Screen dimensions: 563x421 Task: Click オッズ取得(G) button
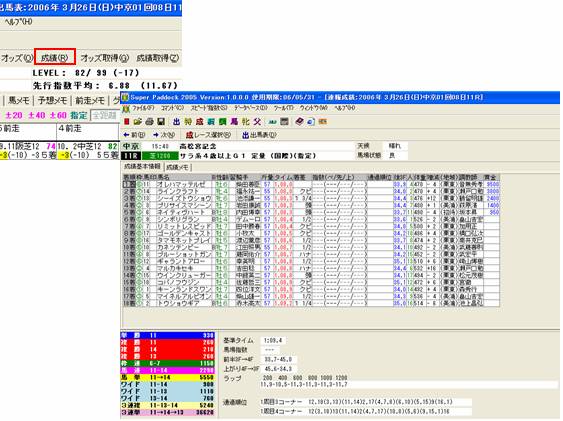click(x=104, y=57)
